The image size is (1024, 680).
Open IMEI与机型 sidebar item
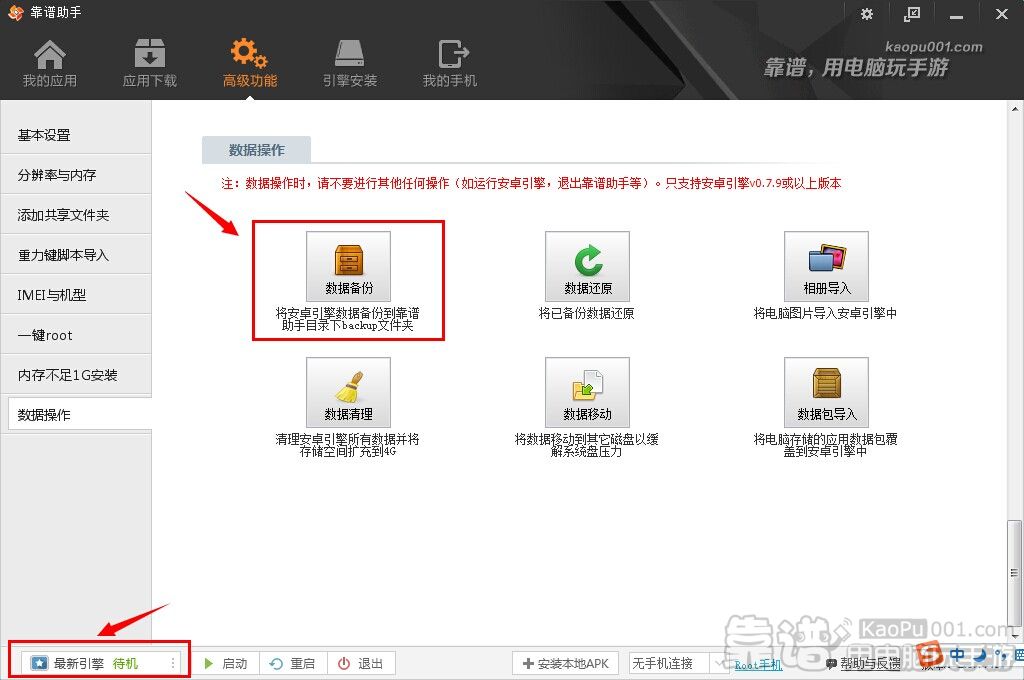(76, 295)
